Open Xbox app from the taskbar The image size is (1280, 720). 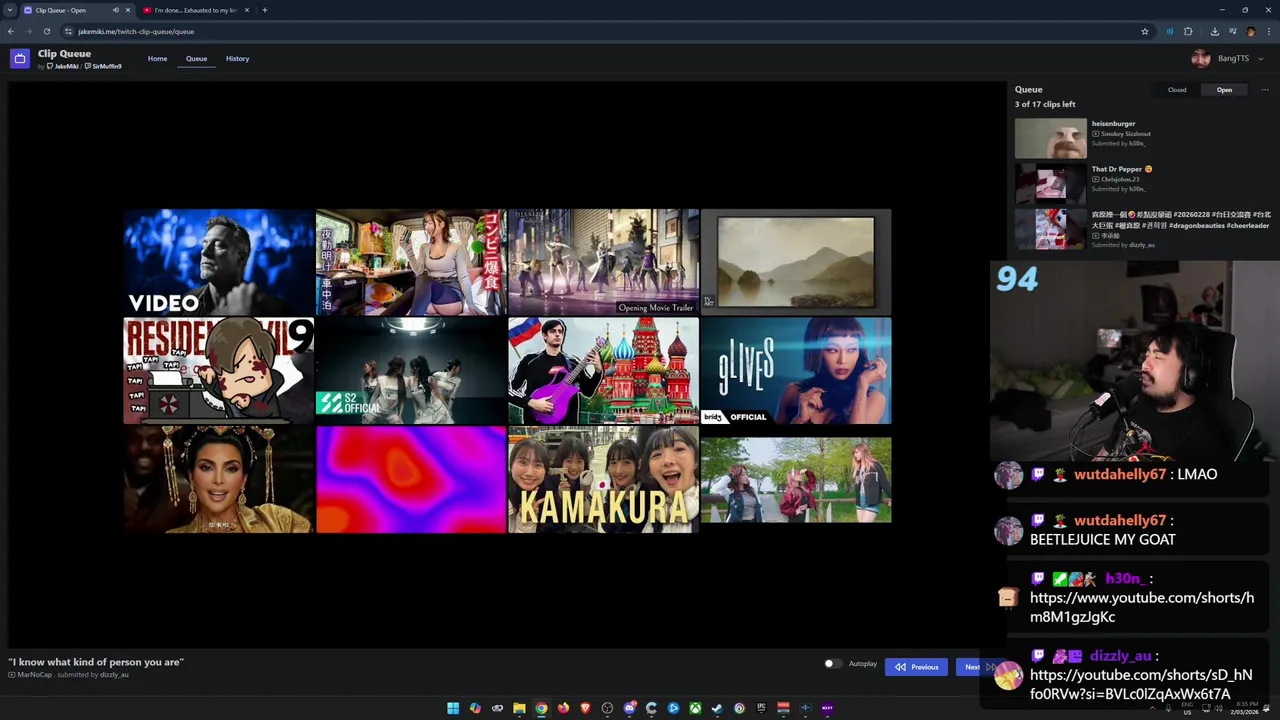695,708
